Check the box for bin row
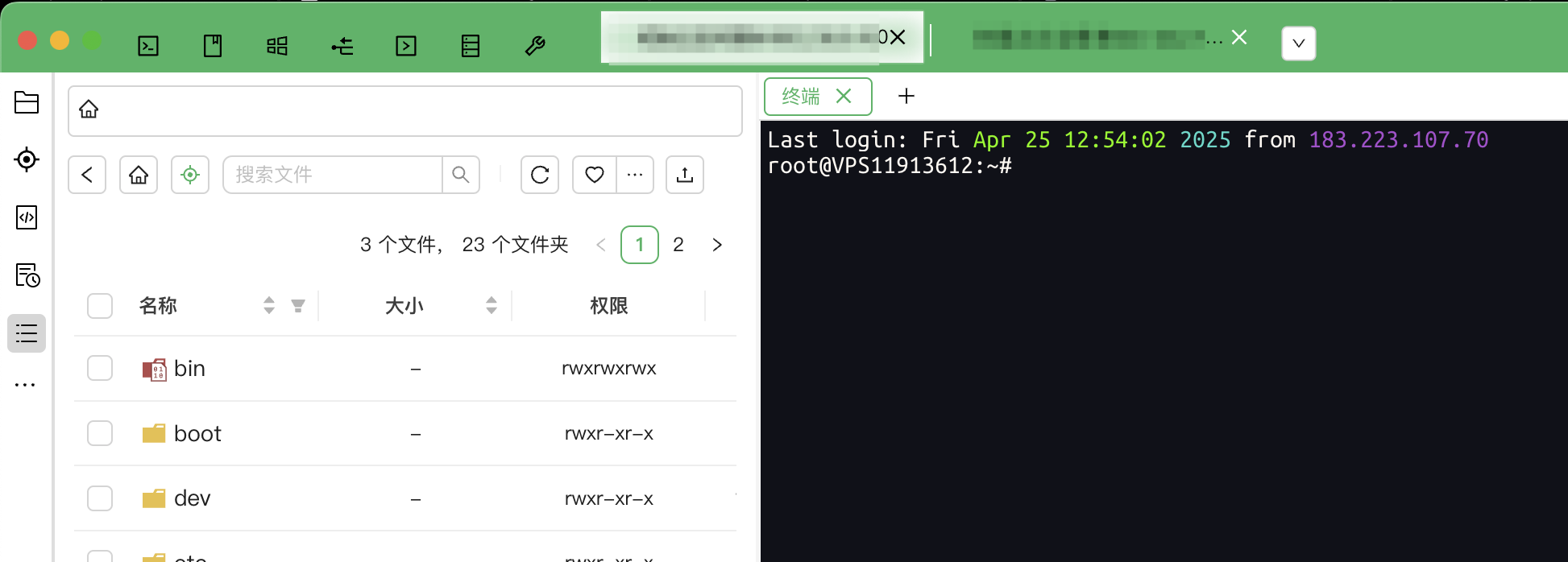This screenshot has width=1568, height=562. [x=100, y=368]
